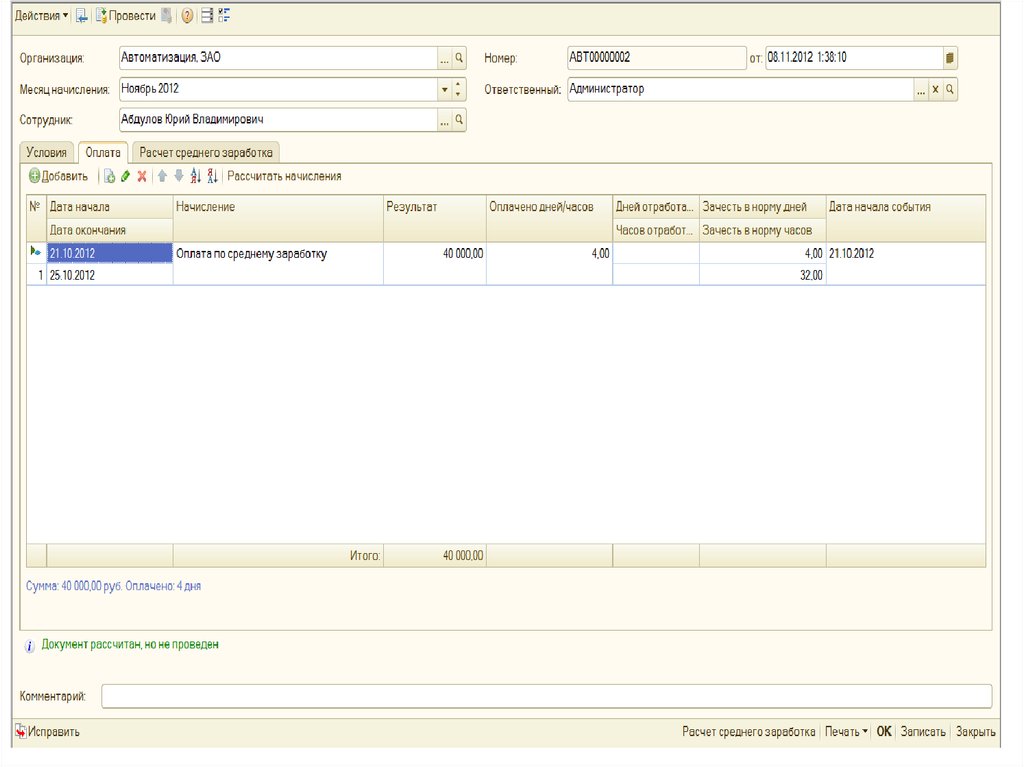Switch to the Условия tab
The width and height of the screenshot is (1024, 767).
pos(46,153)
